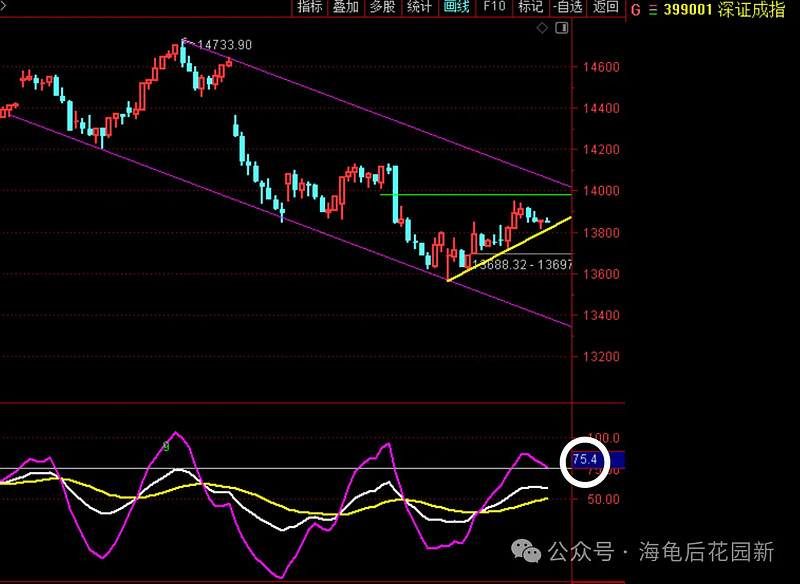Open the F10 company info
This screenshot has height=584, width=800.
(x=493, y=7)
